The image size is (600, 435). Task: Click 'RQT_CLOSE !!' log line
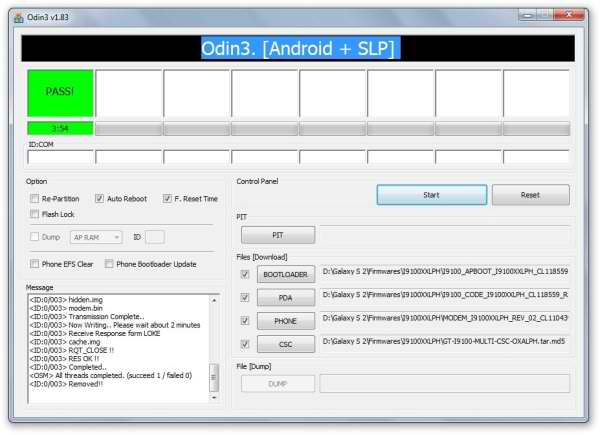tap(72, 350)
